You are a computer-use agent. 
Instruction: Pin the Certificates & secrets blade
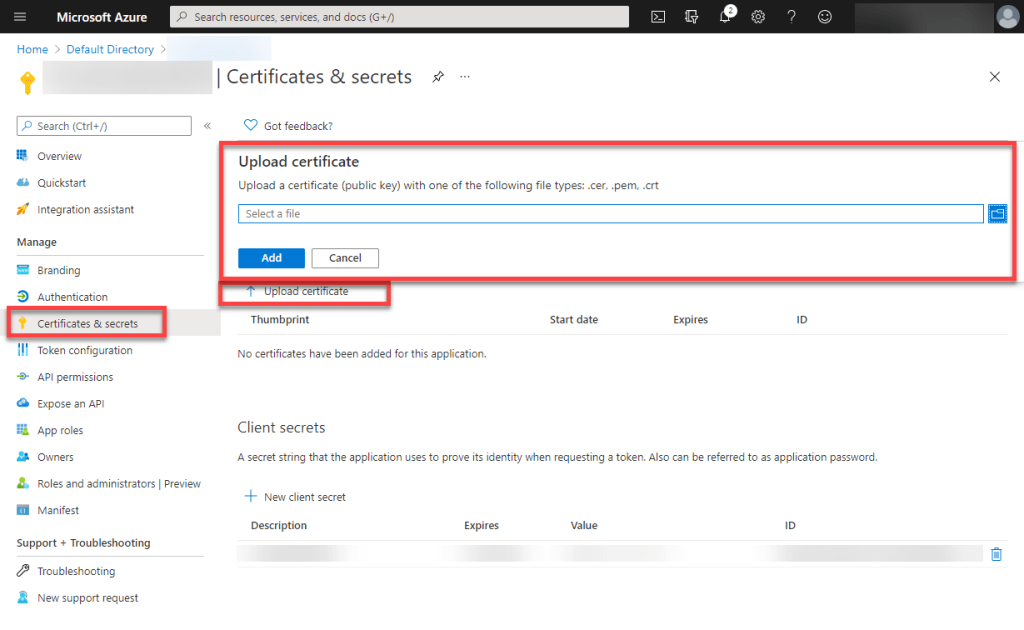click(437, 76)
